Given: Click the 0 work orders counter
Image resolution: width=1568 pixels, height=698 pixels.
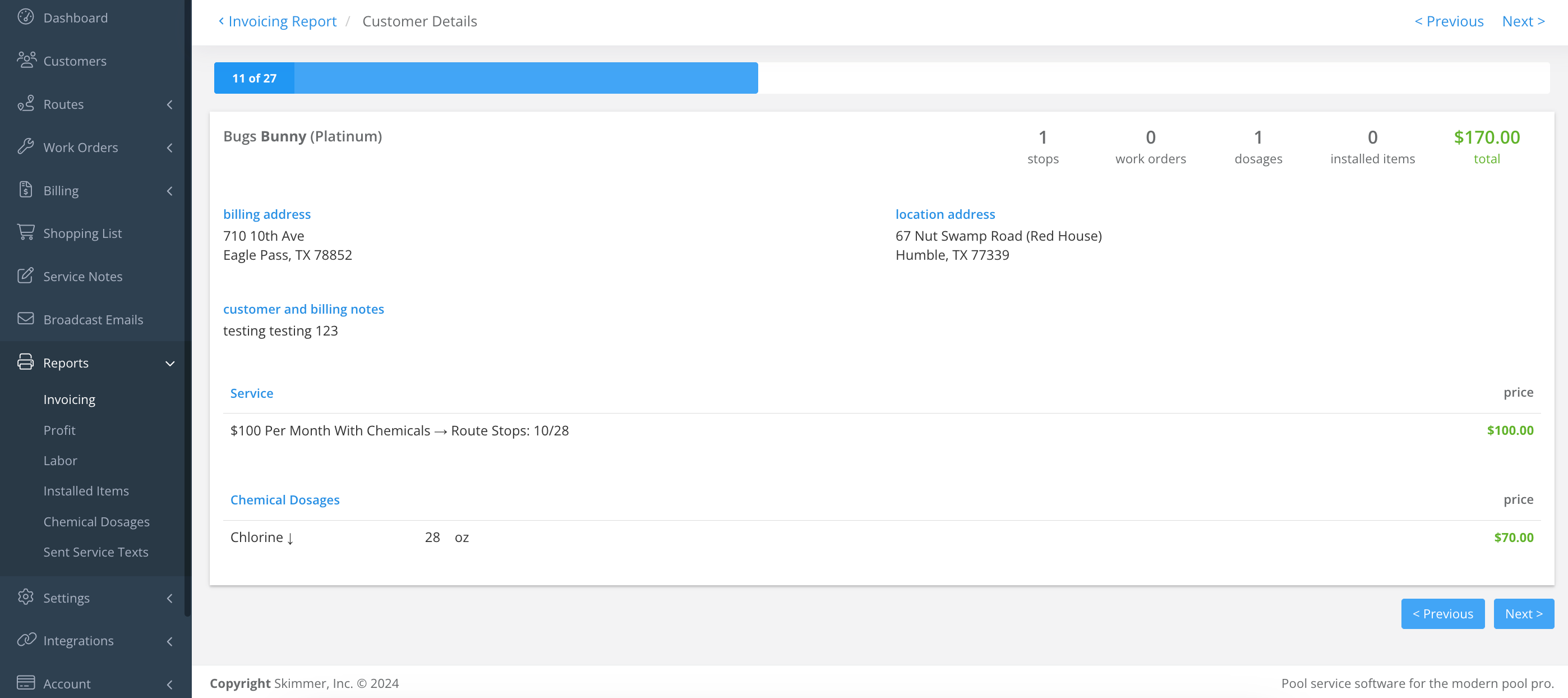Looking at the screenshot, I should 1150,147.
